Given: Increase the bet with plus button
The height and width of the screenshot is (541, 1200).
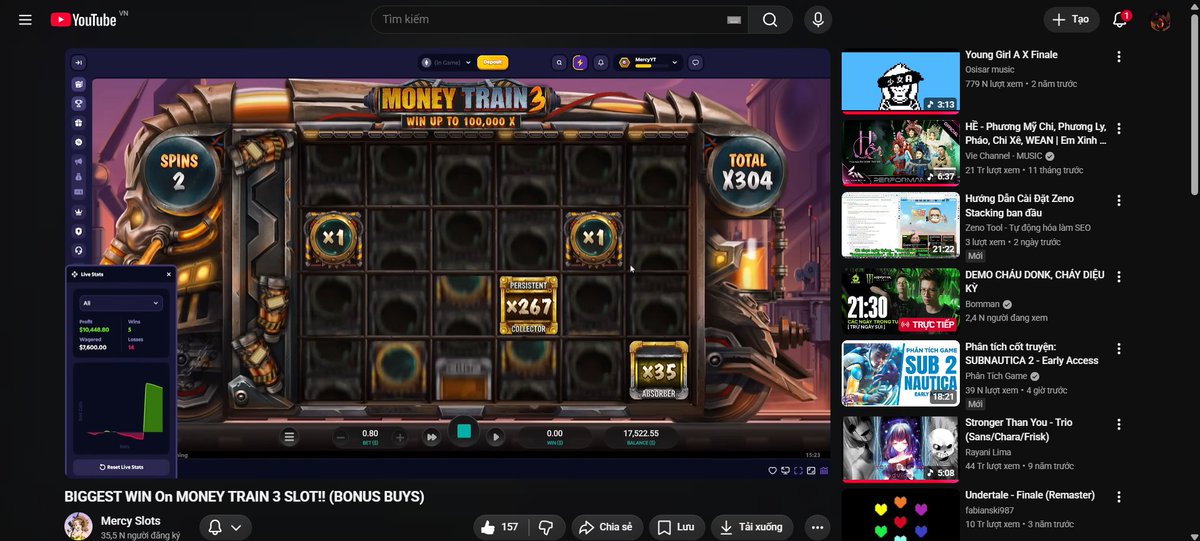Looking at the screenshot, I should point(400,437).
